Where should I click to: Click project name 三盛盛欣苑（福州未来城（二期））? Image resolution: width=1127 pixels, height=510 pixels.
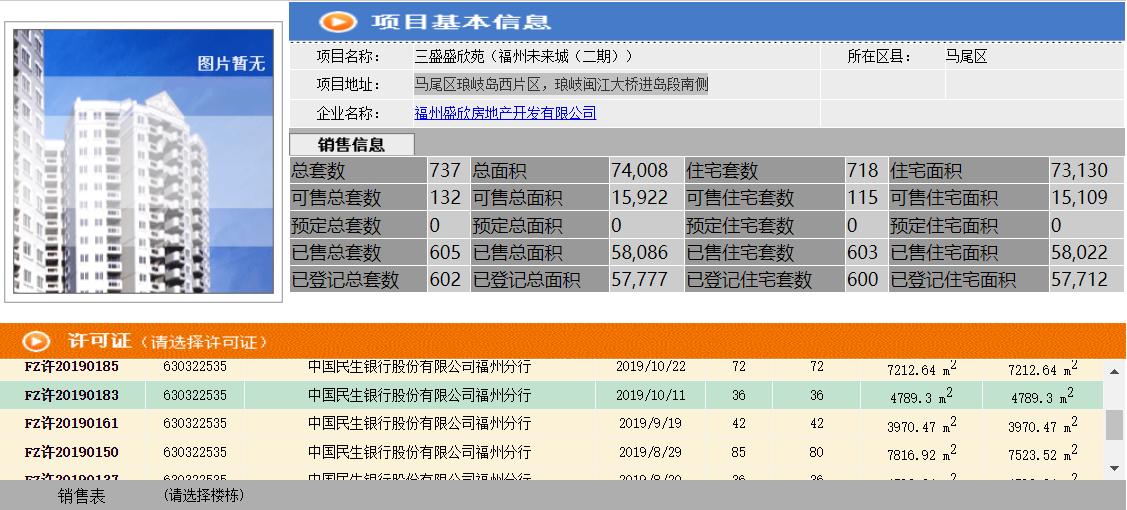(524, 56)
